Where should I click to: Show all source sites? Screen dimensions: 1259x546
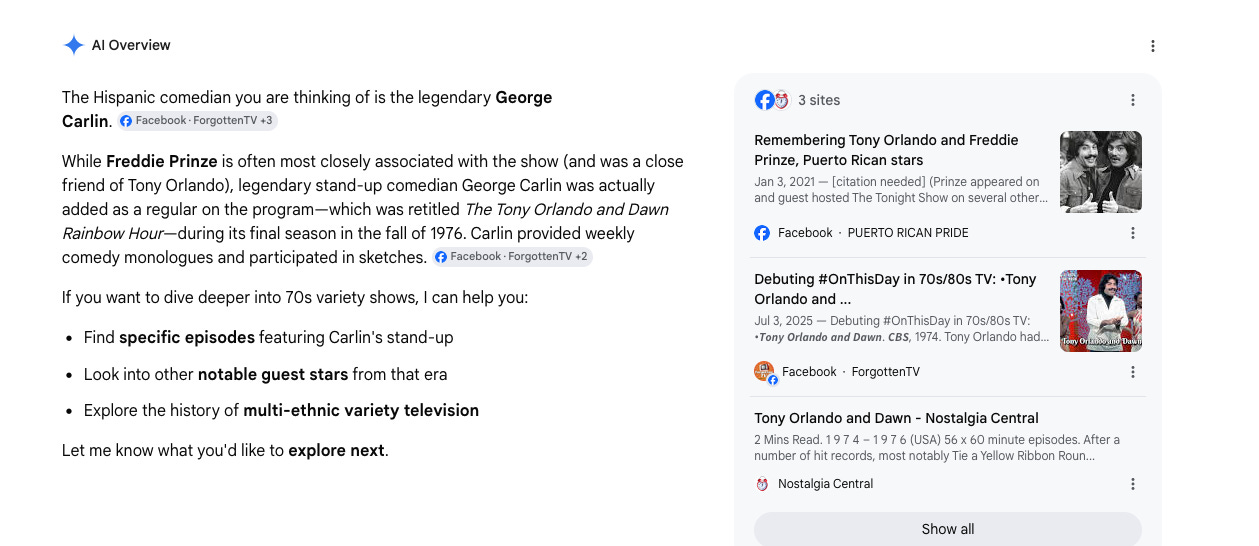pos(948,529)
